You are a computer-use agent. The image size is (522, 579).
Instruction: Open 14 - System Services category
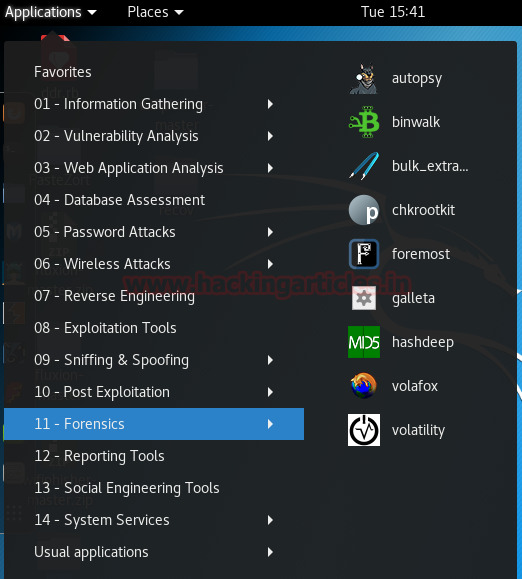coord(154,520)
